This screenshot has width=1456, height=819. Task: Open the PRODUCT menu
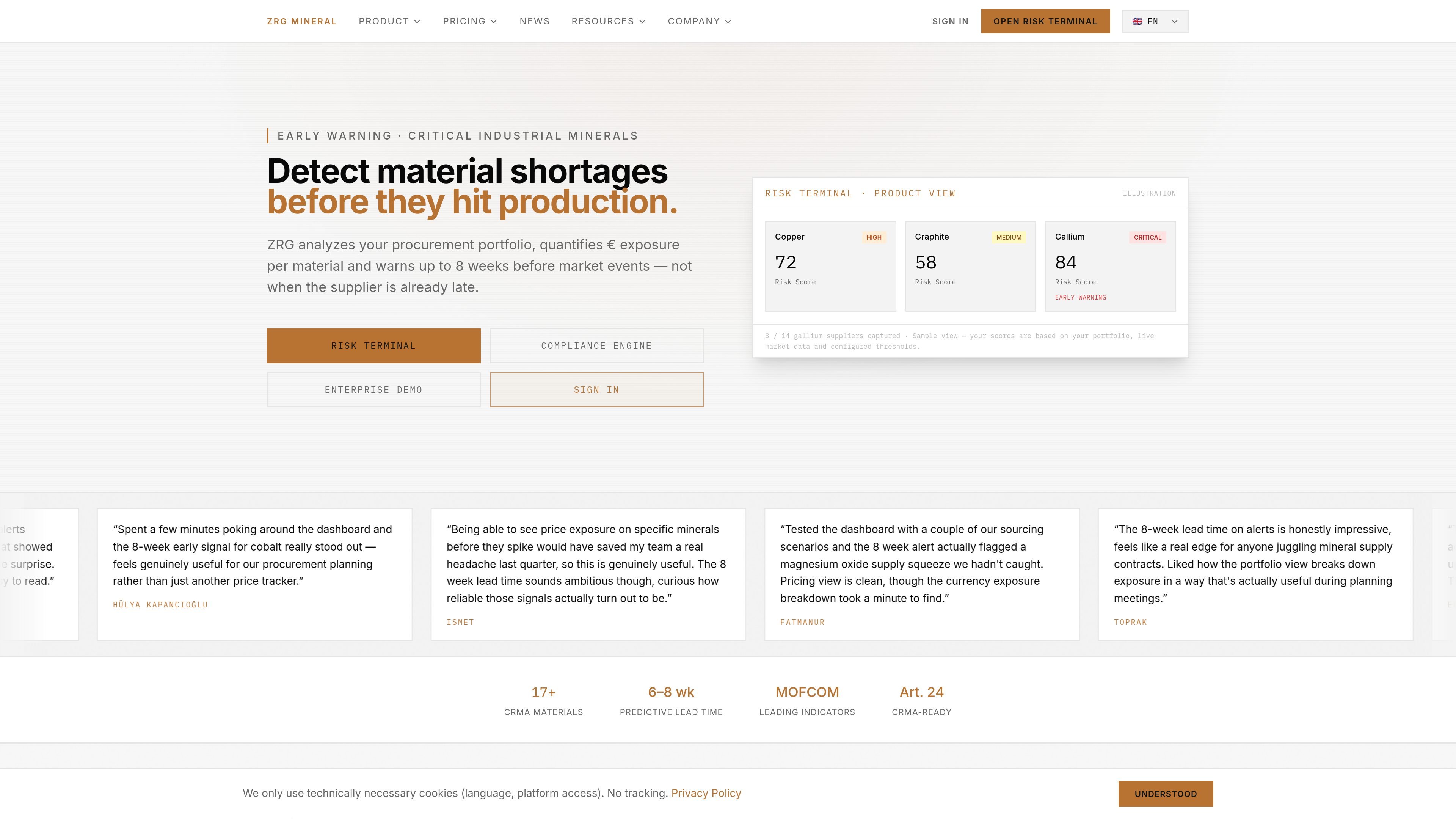coord(389,22)
